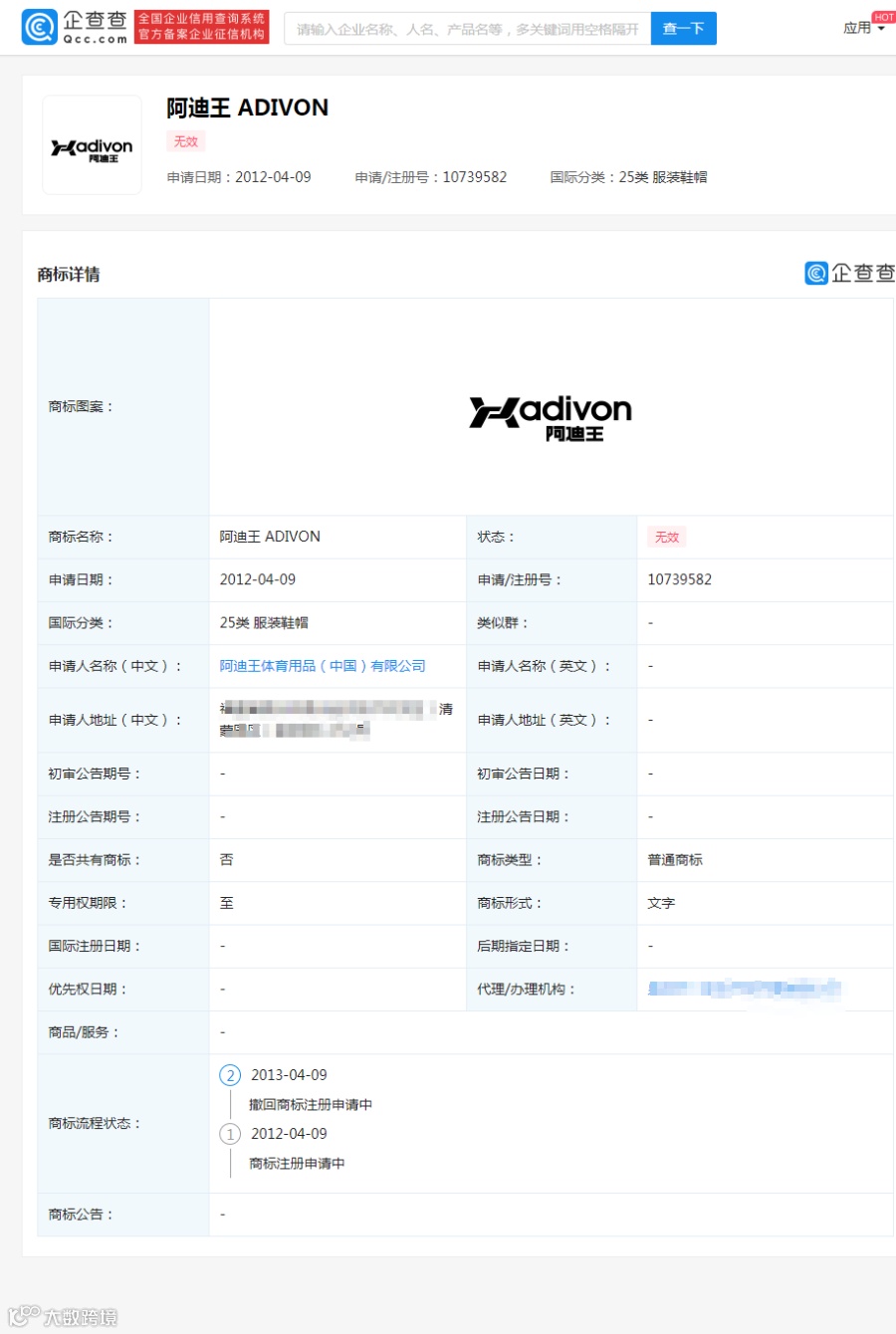Click the 商标详情 section heading
This screenshot has height=1334, width=896.
coord(69,275)
